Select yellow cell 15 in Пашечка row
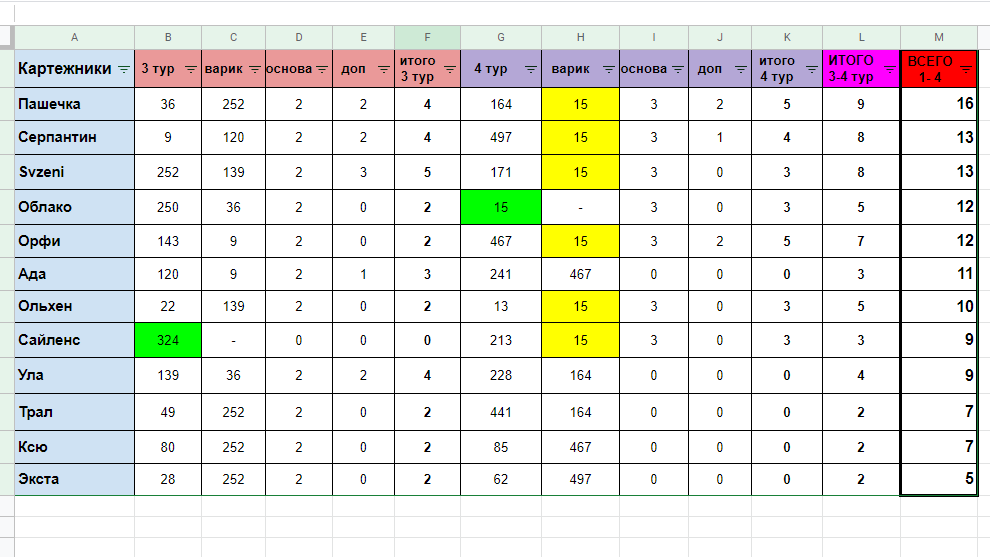This screenshot has width=990, height=557. pos(580,104)
